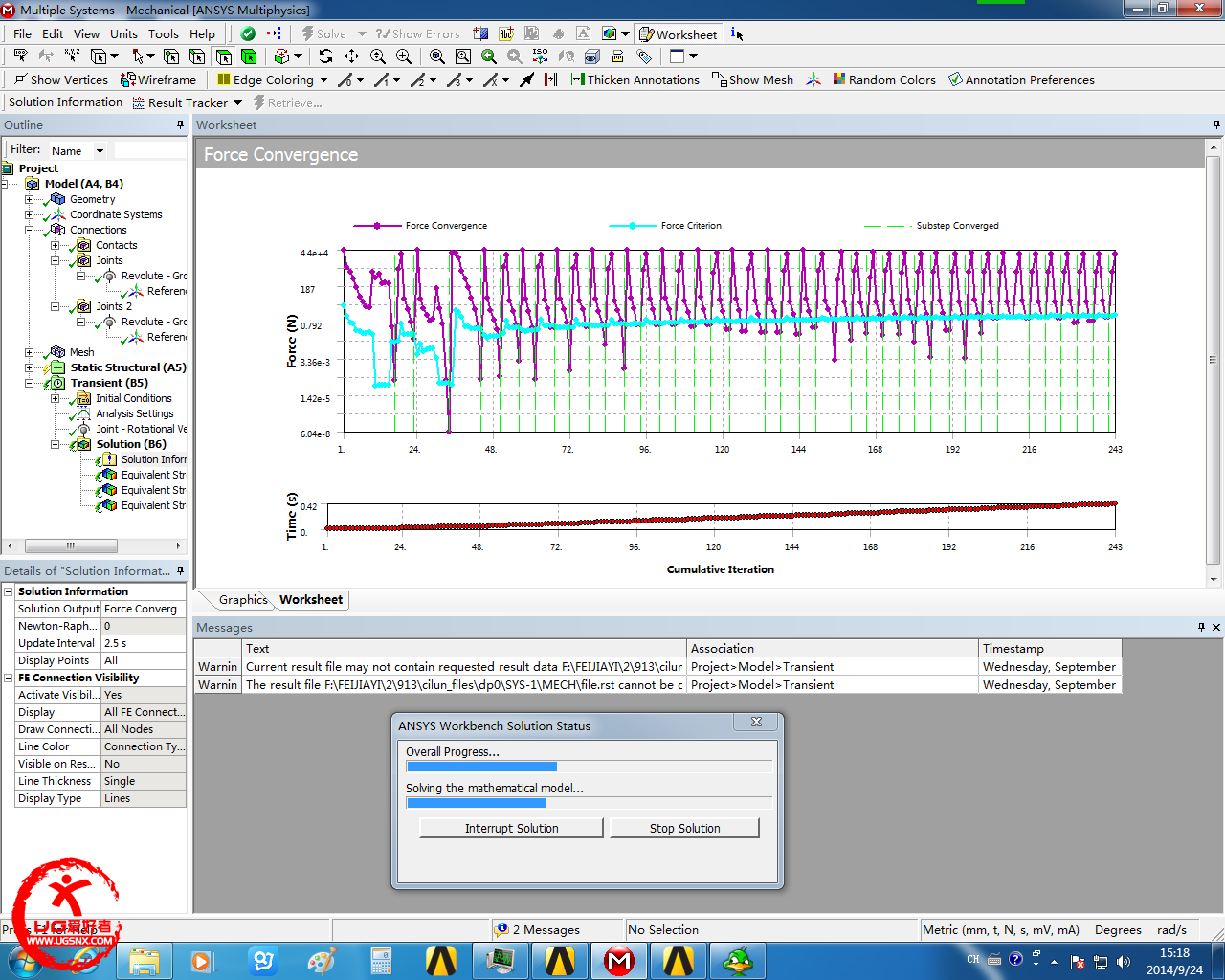This screenshot has width=1225, height=980.
Task: Toggle the Worksheet toolbar button
Action: [678, 33]
